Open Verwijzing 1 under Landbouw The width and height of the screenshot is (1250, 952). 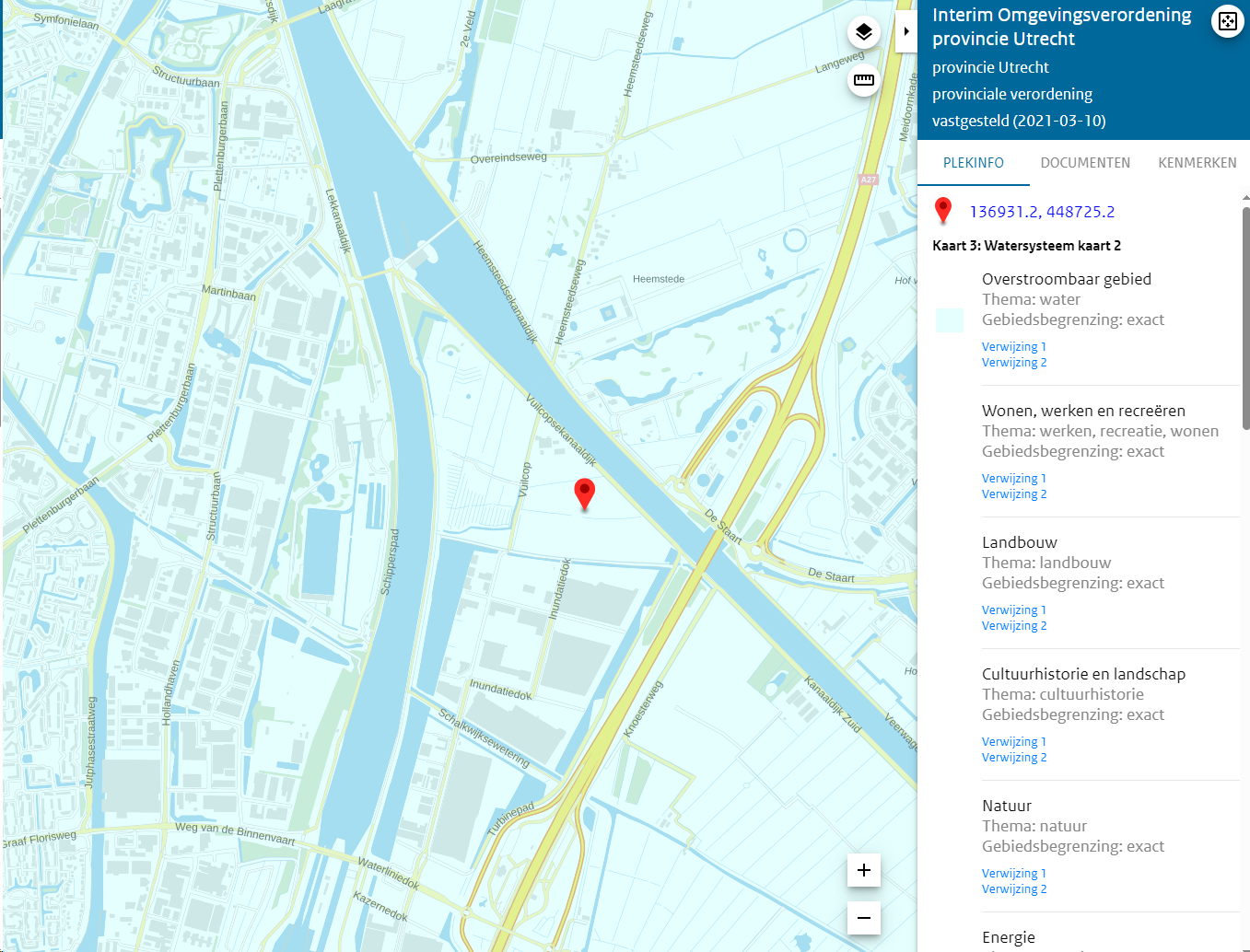click(x=1013, y=610)
